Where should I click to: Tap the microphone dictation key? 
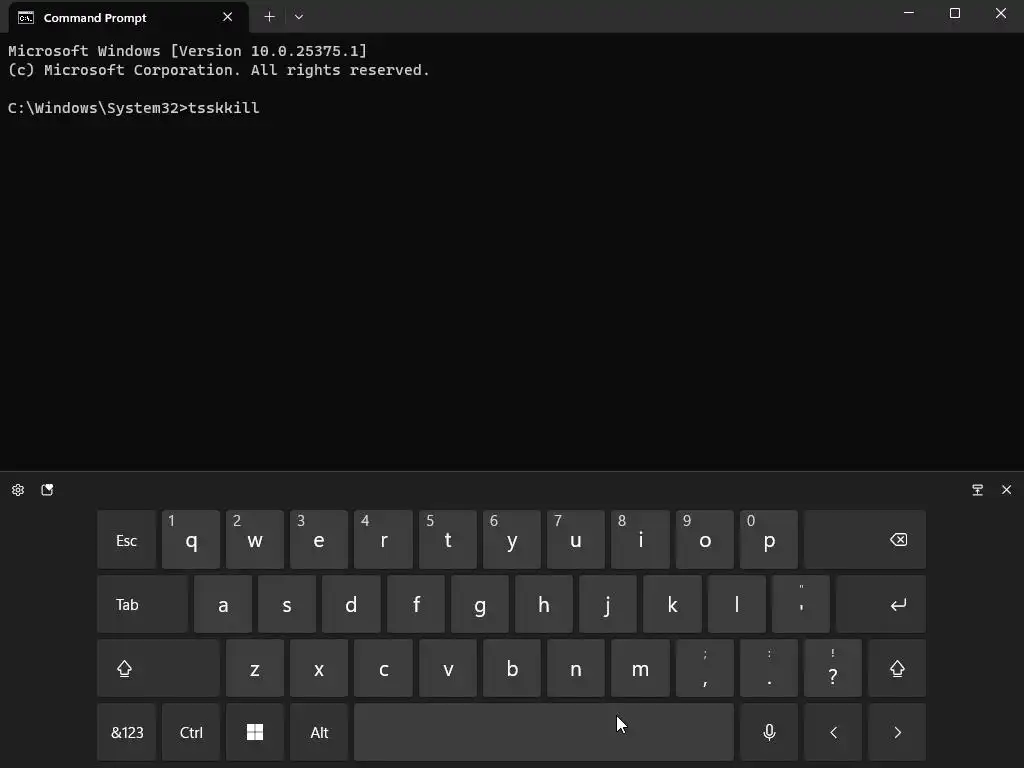pyautogui.click(x=769, y=732)
